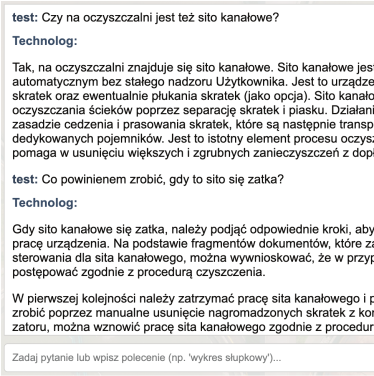Click the second "Technolog:" heading

[x=45, y=203]
